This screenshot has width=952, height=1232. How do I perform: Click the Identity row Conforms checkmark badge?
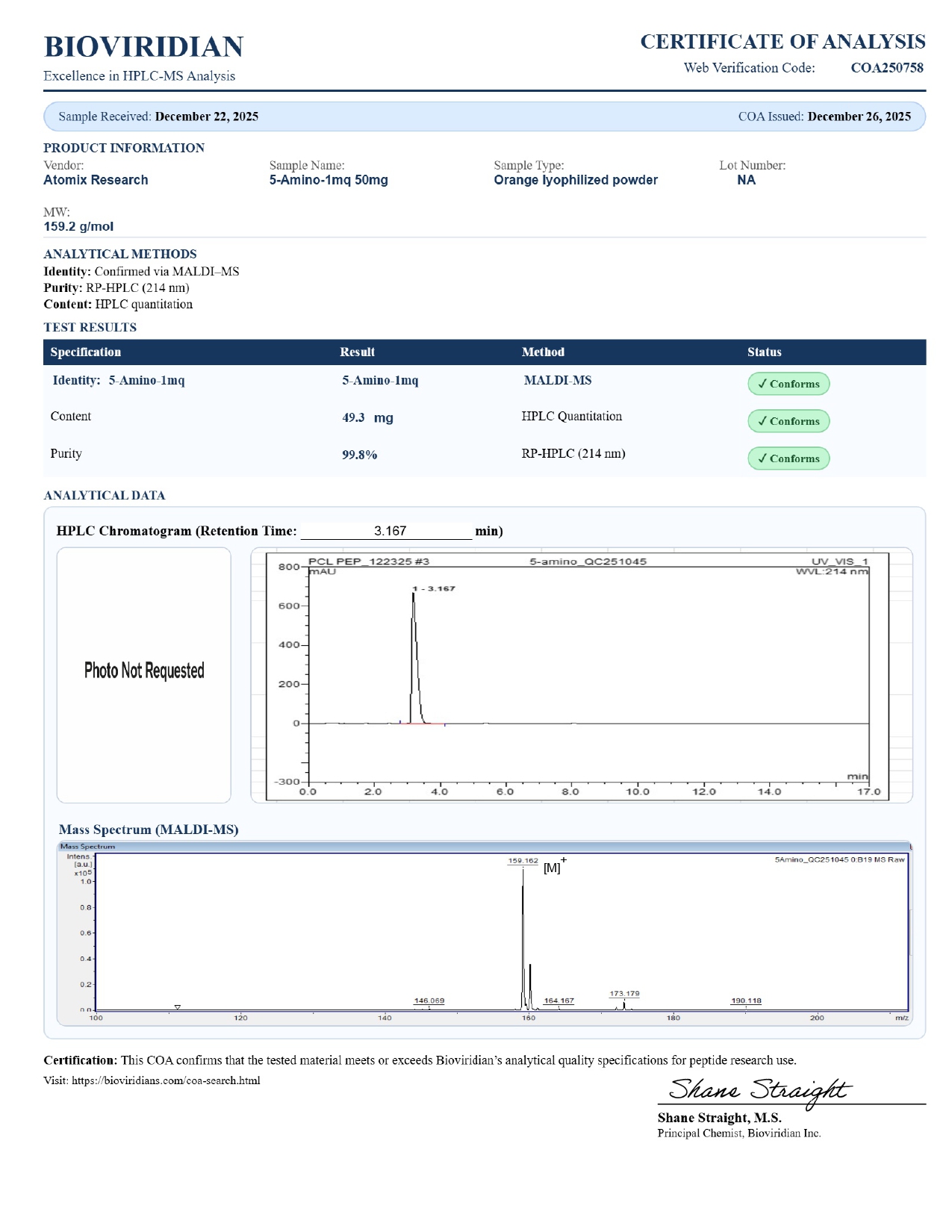point(788,384)
